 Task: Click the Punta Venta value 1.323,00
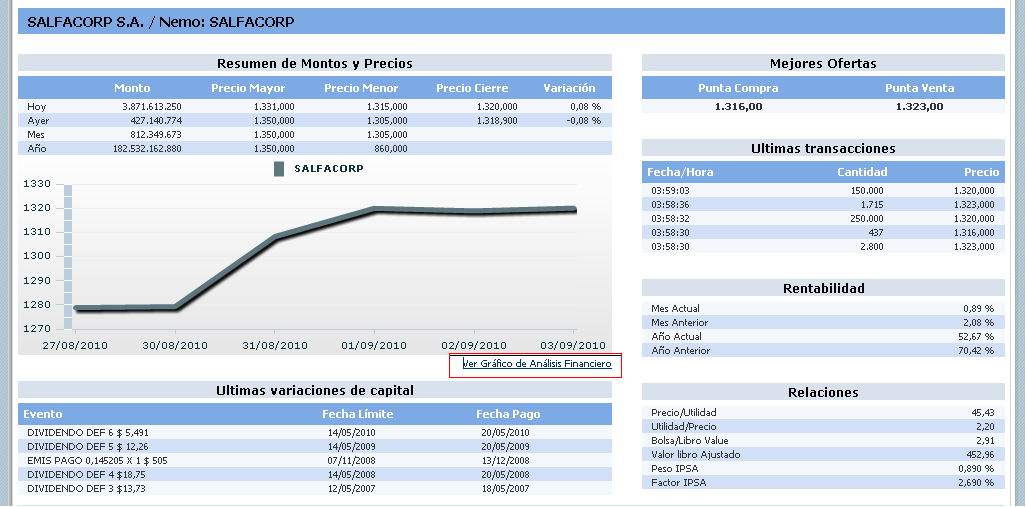pyautogui.click(x=920, y=107)
